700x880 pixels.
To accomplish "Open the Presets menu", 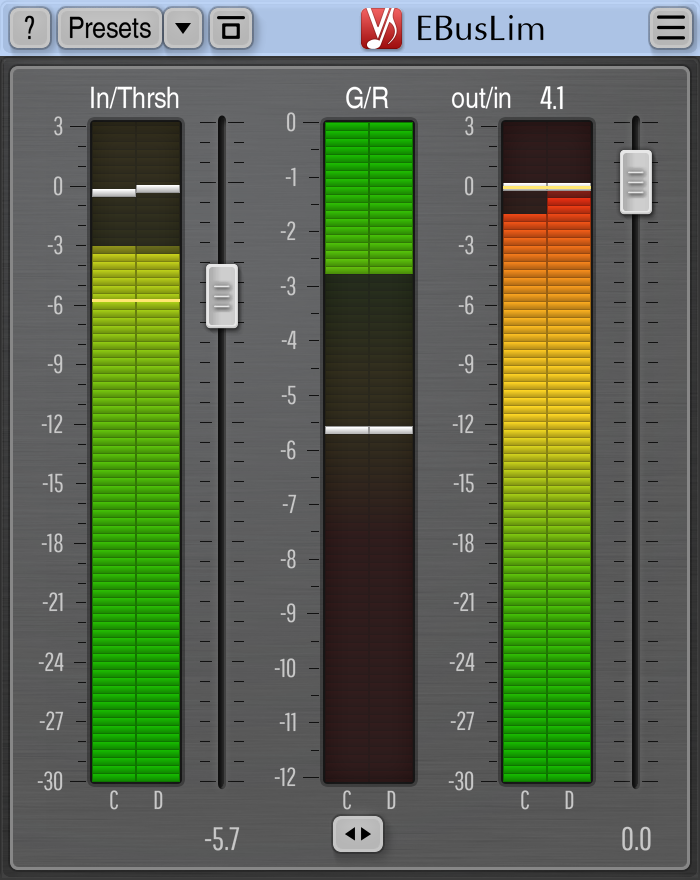I will click(109, 28).
